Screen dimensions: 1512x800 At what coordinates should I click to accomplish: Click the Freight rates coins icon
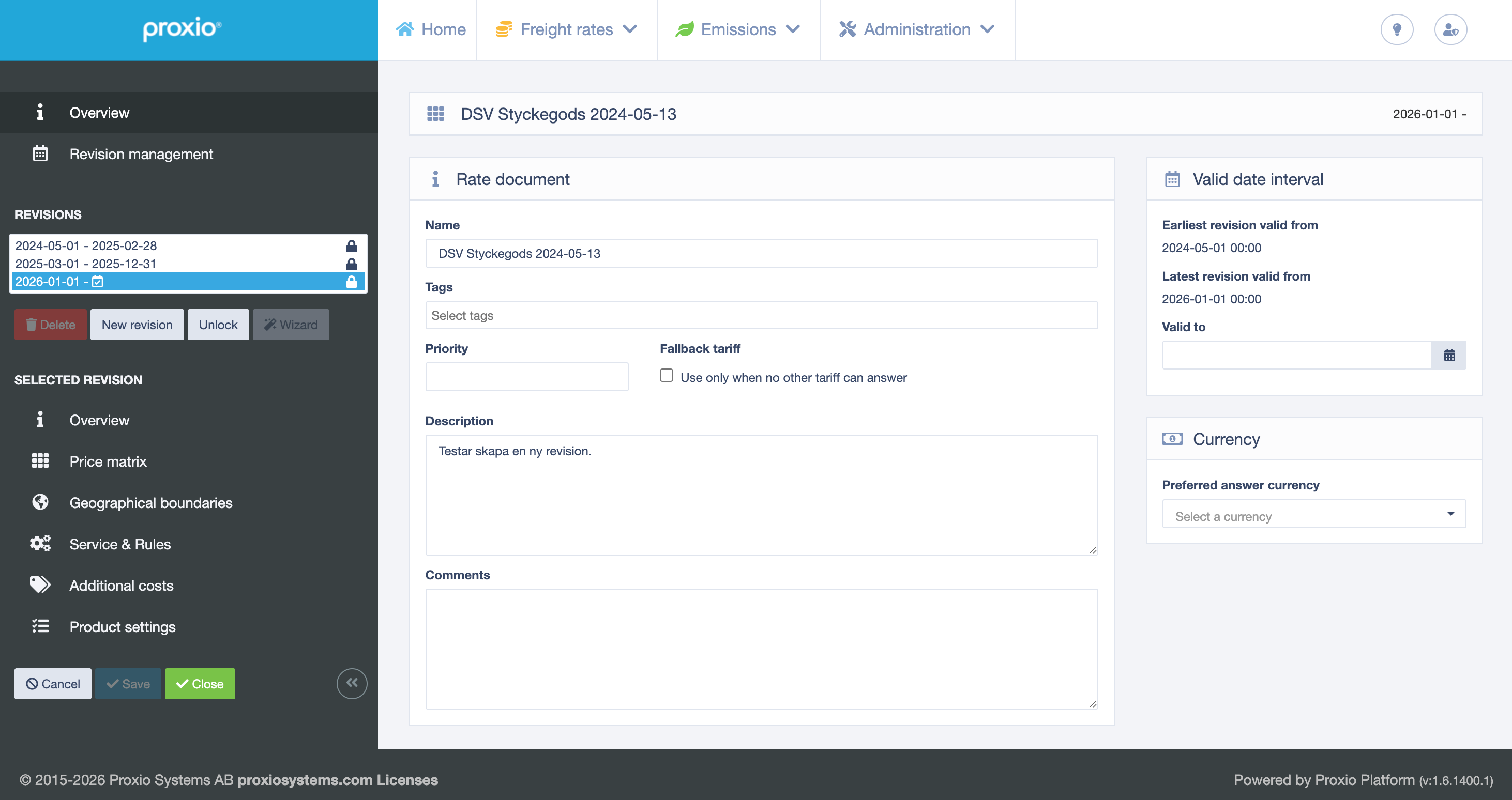[504, 29]
